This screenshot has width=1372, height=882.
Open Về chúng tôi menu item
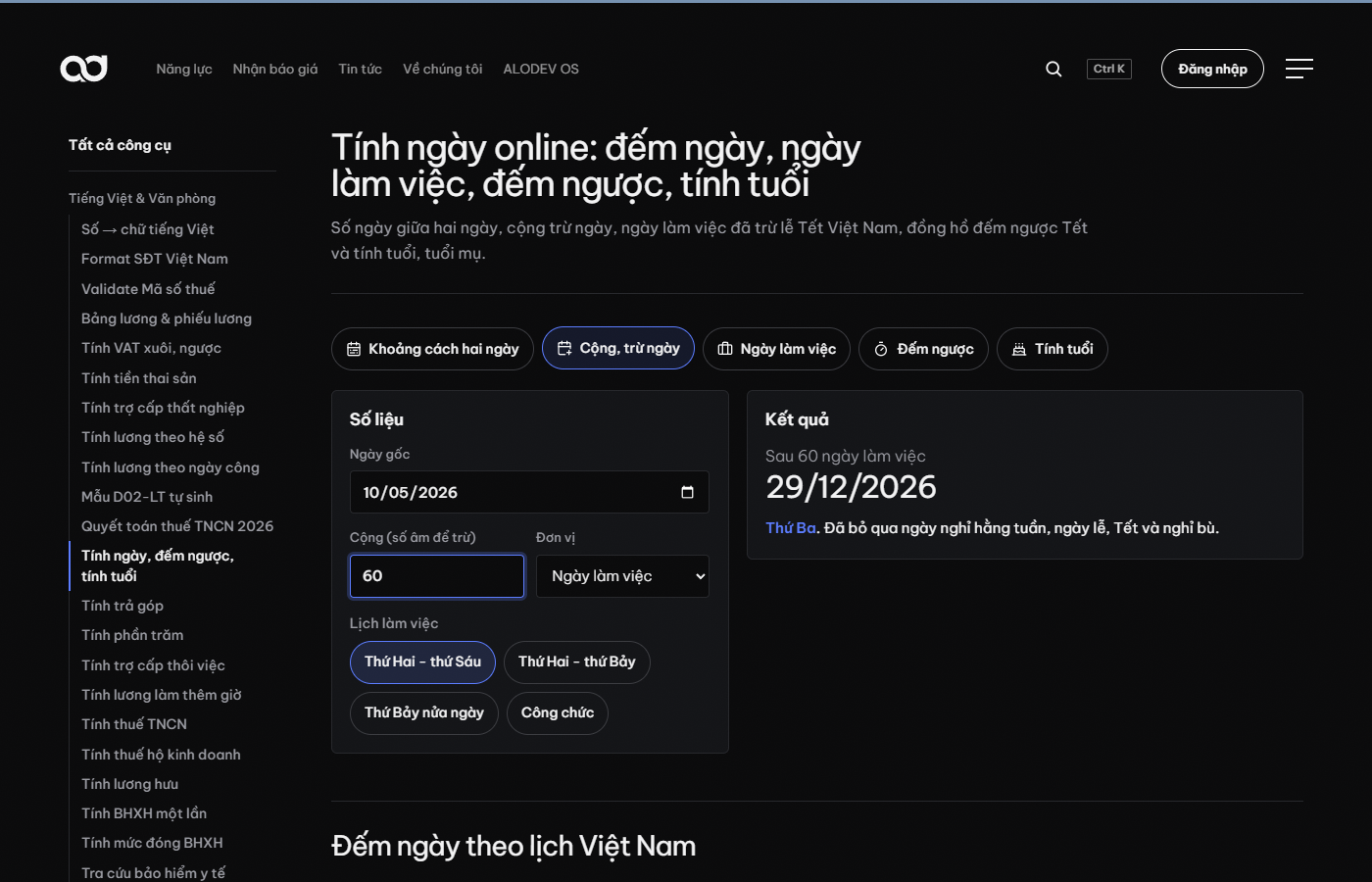[443, 69]
